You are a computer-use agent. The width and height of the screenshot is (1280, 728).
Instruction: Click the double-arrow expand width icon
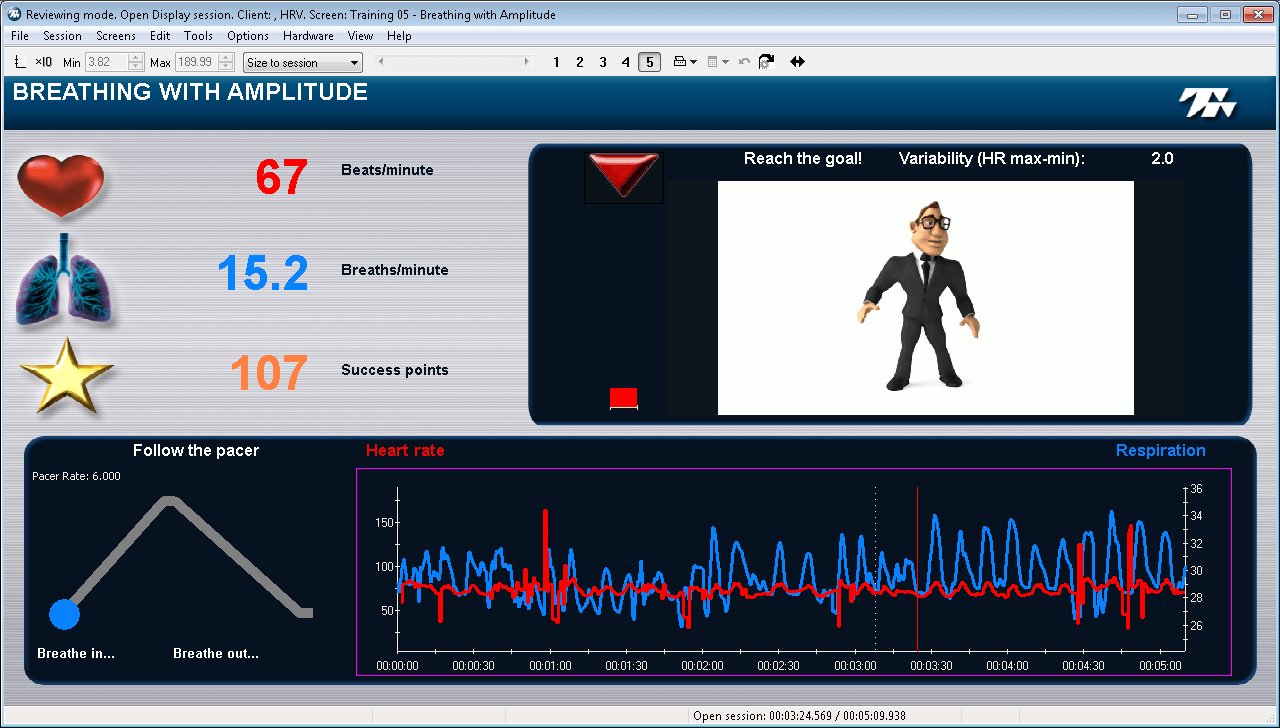[797, 62]
